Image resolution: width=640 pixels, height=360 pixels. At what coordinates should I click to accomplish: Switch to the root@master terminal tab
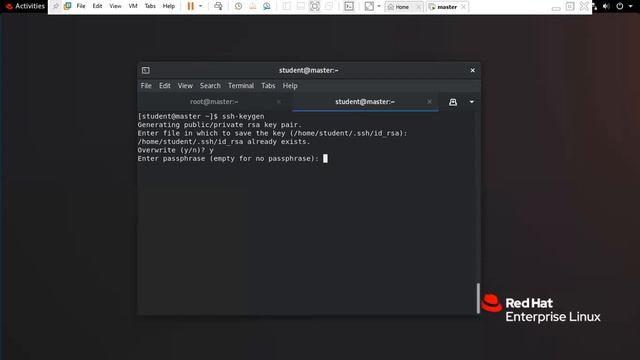point(214,102)
